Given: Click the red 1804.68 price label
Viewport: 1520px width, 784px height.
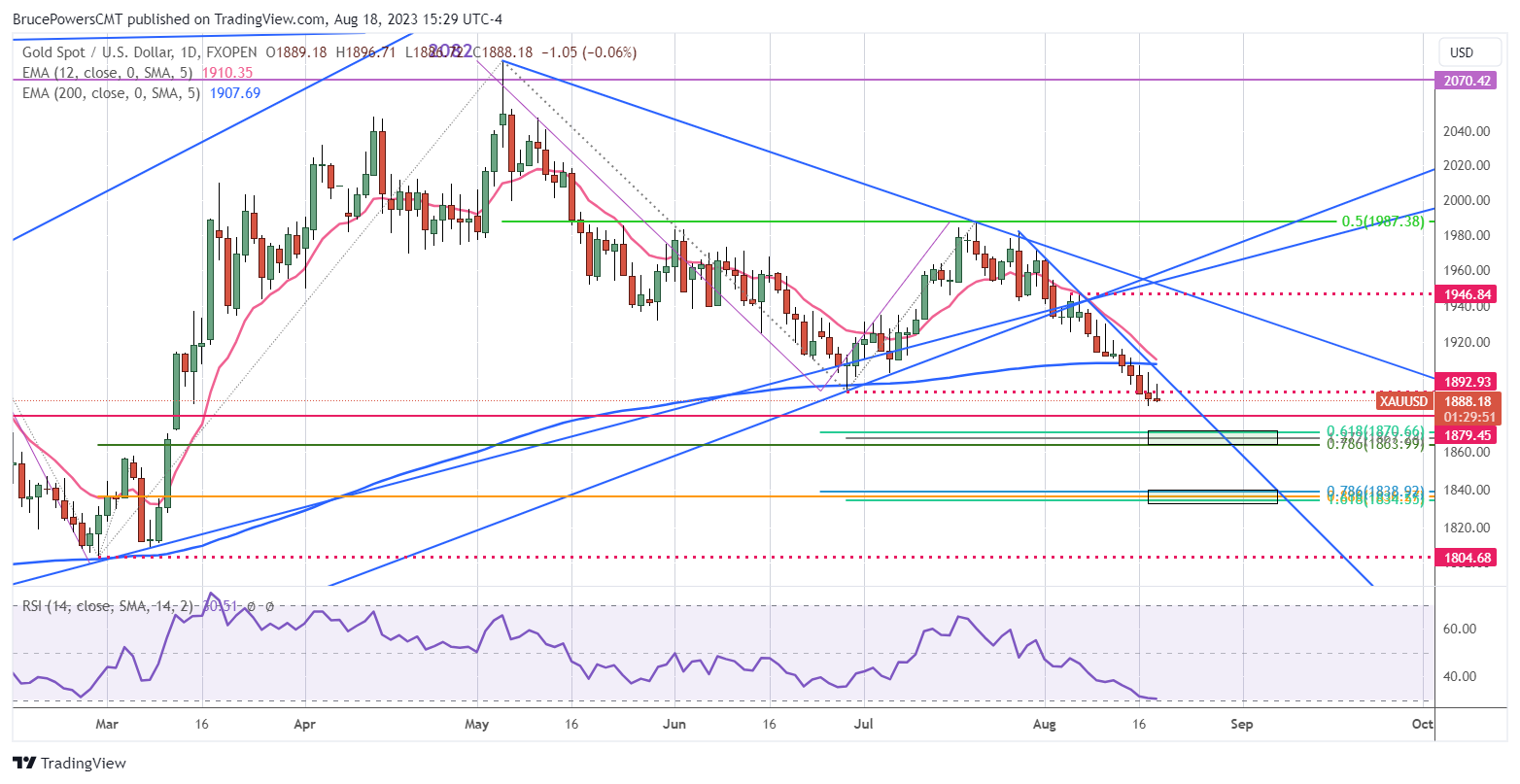Looking at the screenshot, I should [x=1465, y=558].
